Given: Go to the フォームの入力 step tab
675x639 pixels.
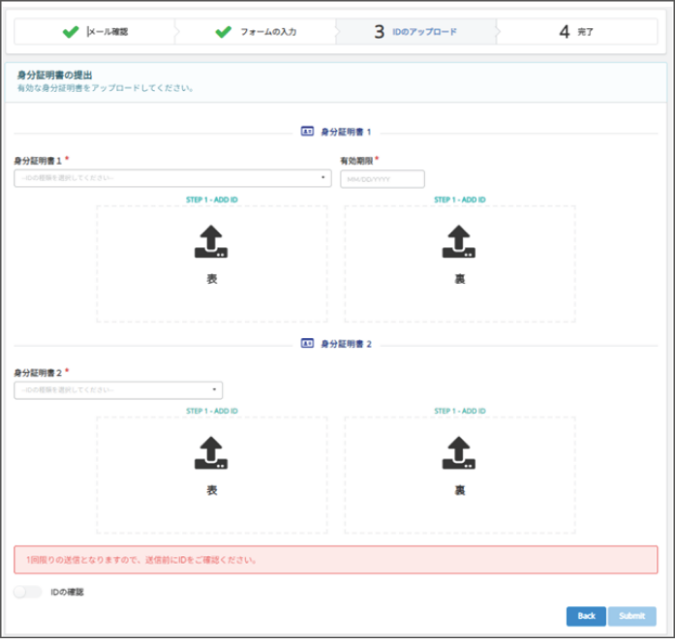Looking at the screenshot, I should pyautogui.click(x=256, y=31).
